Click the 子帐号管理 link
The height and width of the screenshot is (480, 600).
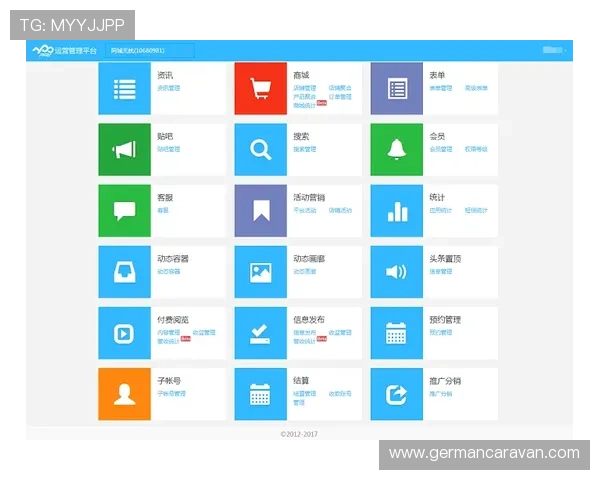(171, 394)
